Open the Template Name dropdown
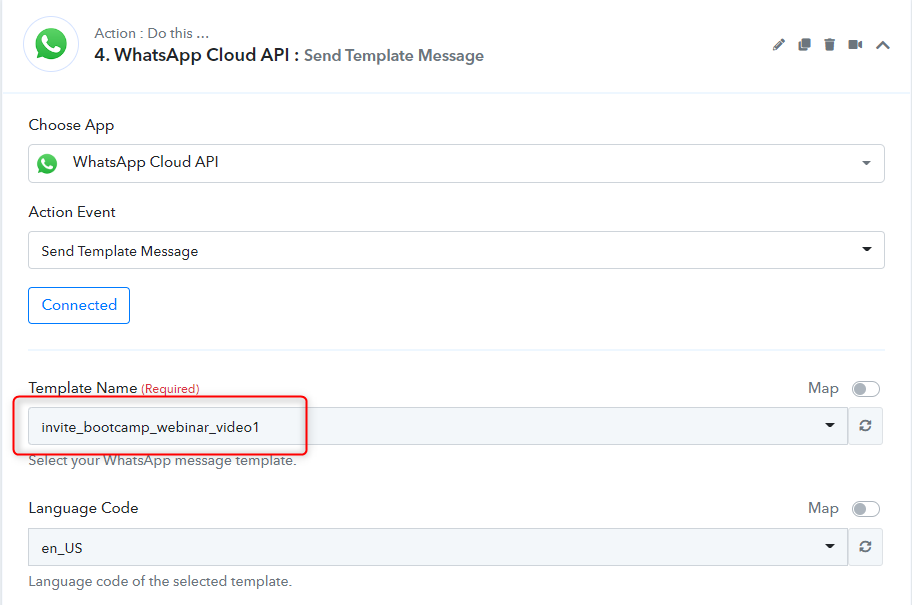The width and height of the screenshot is (912, 605). (438, 426)
